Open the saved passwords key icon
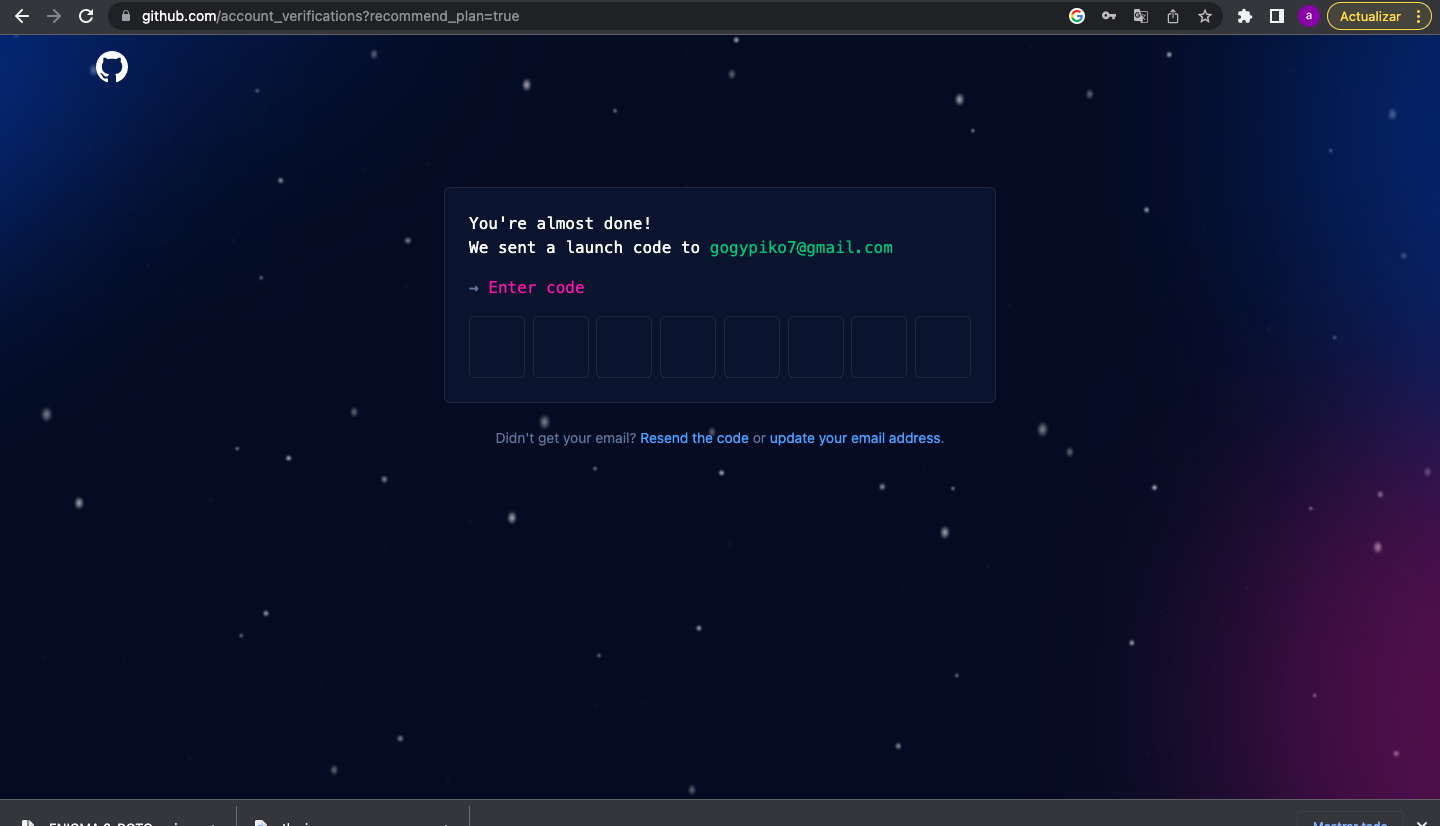1440x826 pixels. [x=1108, y=16]
